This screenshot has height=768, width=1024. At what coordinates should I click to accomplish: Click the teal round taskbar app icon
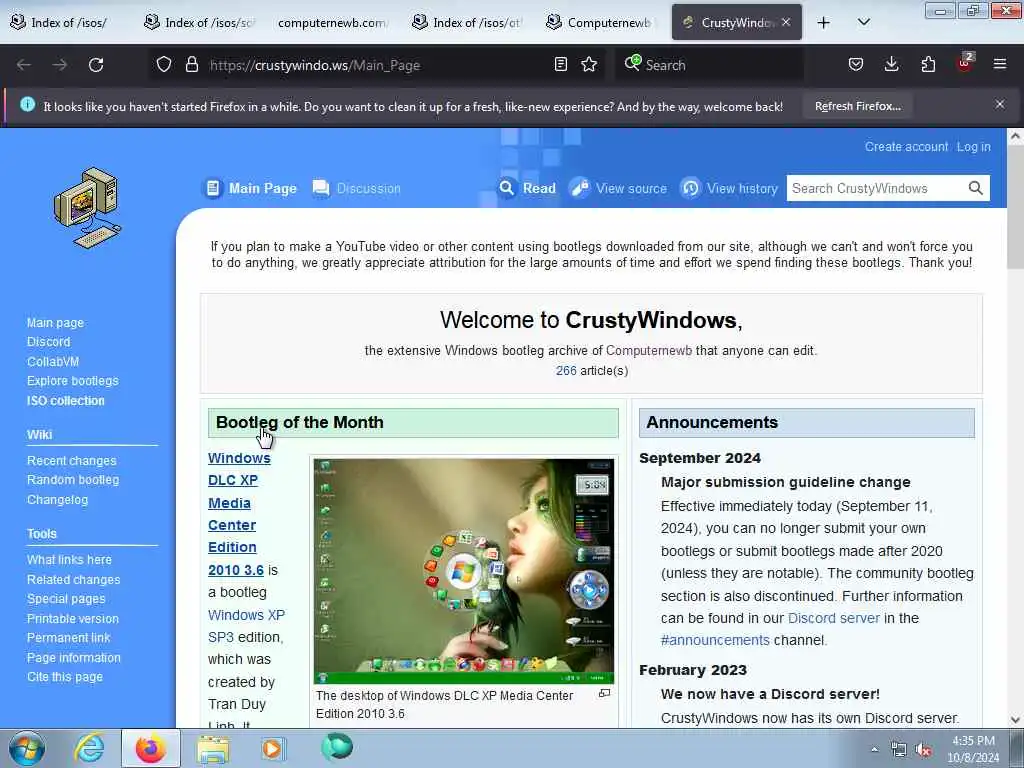(337, 747)
